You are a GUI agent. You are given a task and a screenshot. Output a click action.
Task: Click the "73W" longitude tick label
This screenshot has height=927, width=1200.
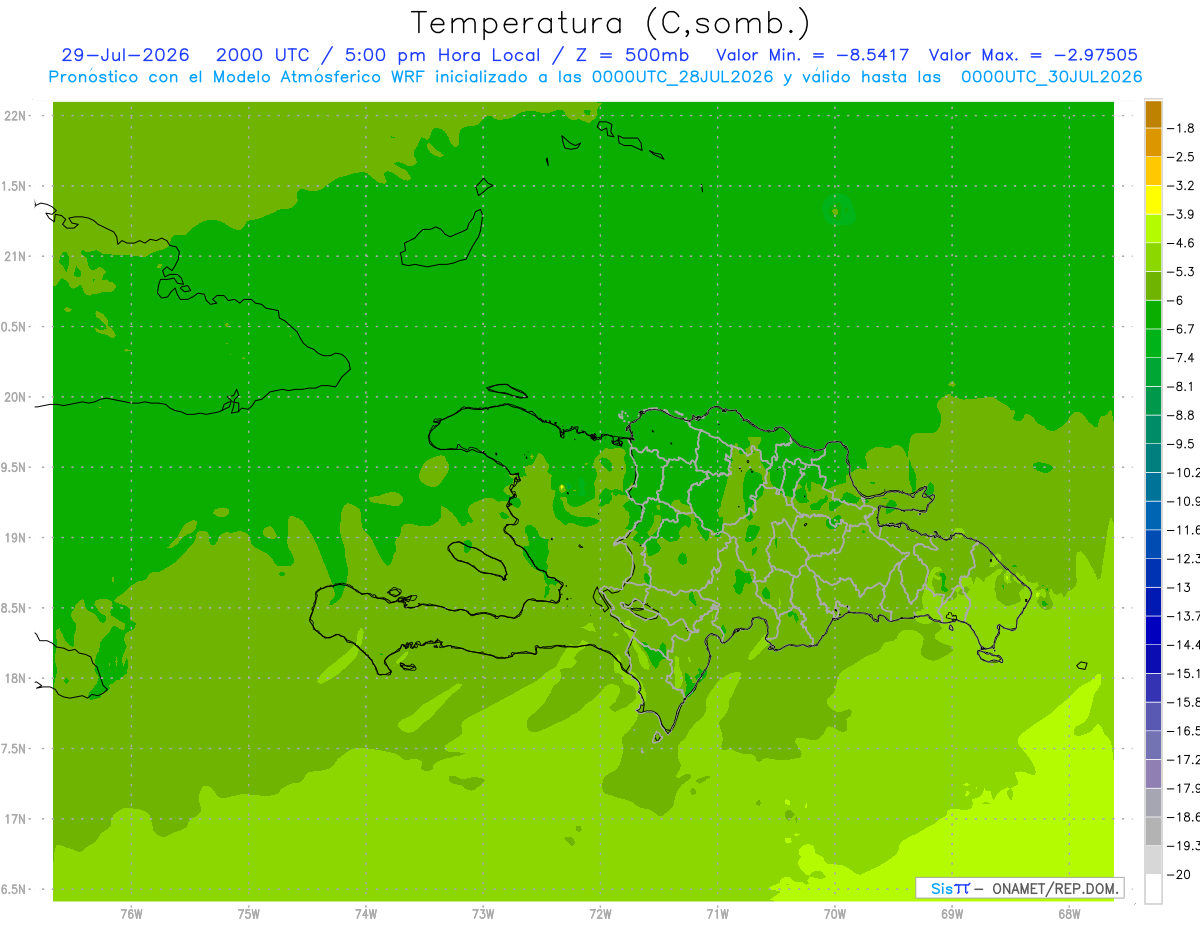click(483, 913)
